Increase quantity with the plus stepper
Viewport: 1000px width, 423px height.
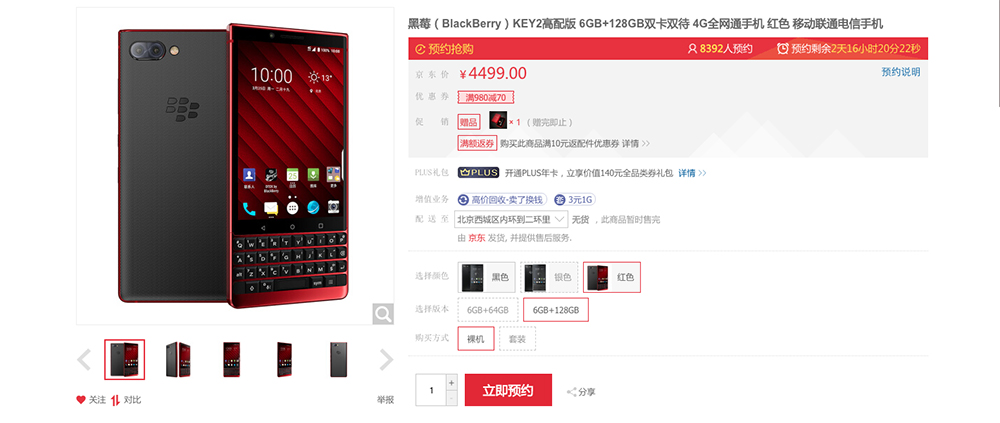(452, 382)
